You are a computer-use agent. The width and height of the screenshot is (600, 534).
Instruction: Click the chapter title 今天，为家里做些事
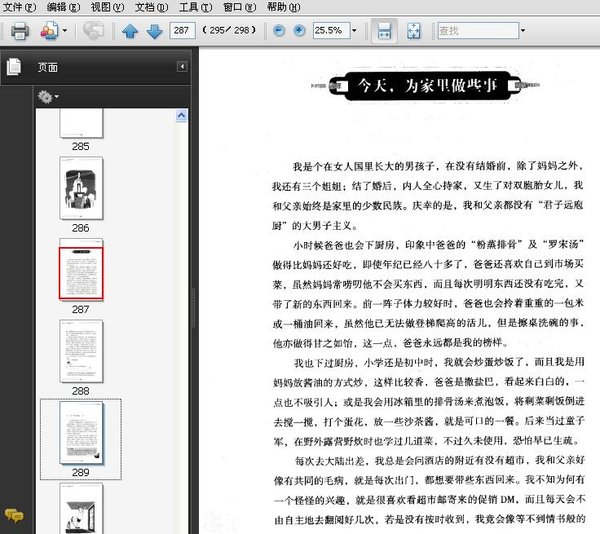point(426,86)
